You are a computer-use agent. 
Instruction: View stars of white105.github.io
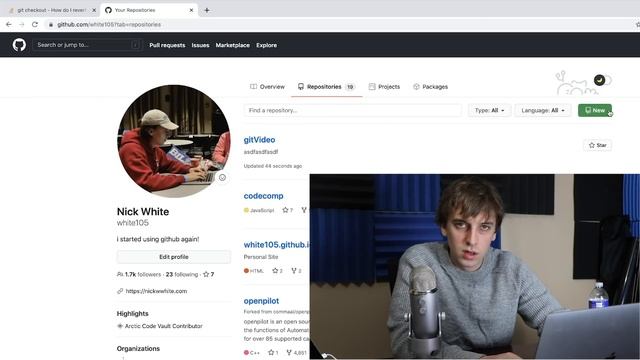(x=277, y=271)
